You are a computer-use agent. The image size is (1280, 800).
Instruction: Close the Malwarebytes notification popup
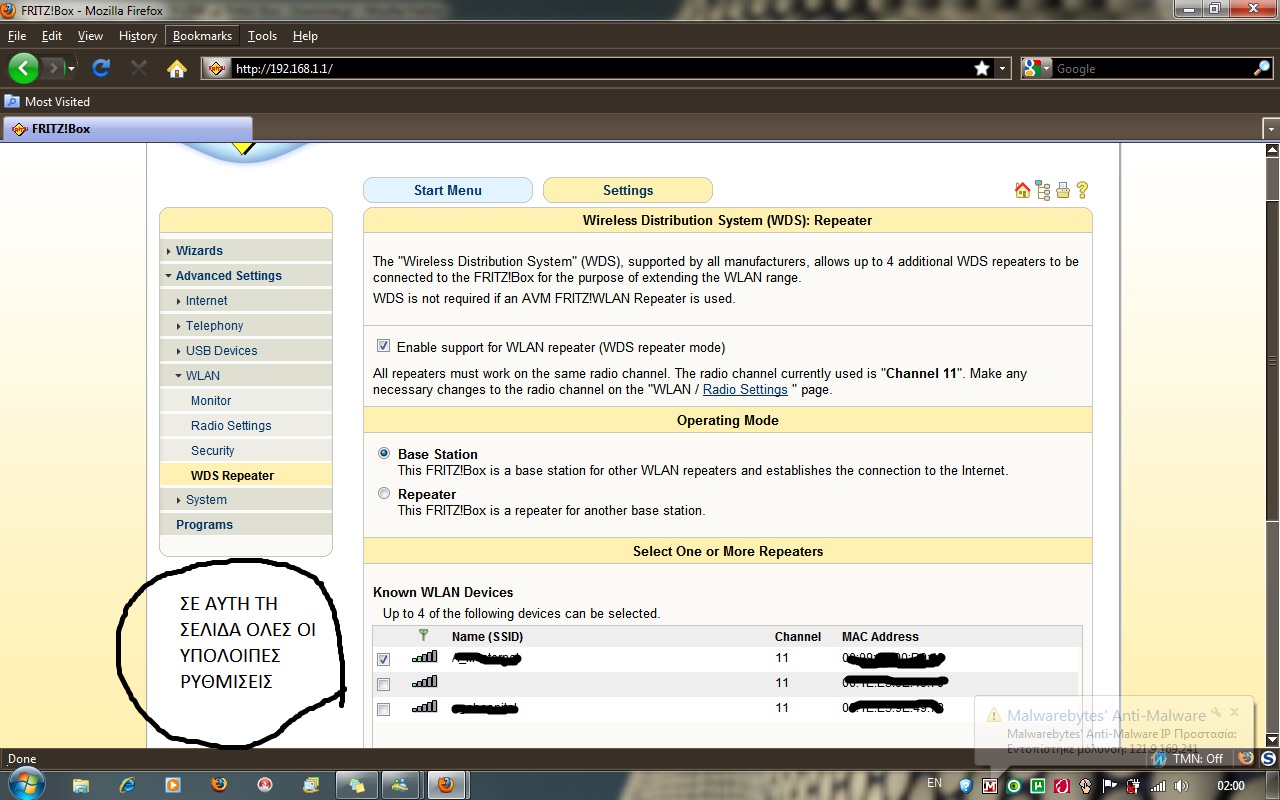pyautogui.click(x=1234, y=712)
